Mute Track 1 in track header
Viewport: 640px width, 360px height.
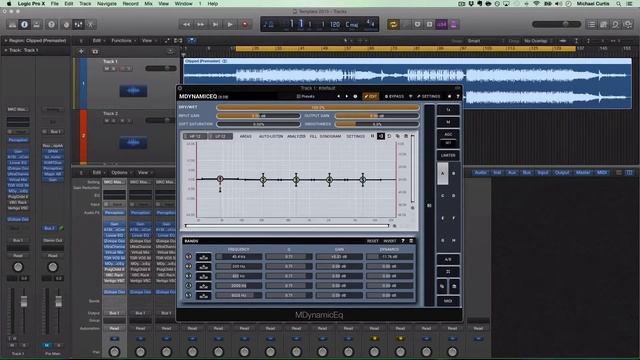point(107,69)
